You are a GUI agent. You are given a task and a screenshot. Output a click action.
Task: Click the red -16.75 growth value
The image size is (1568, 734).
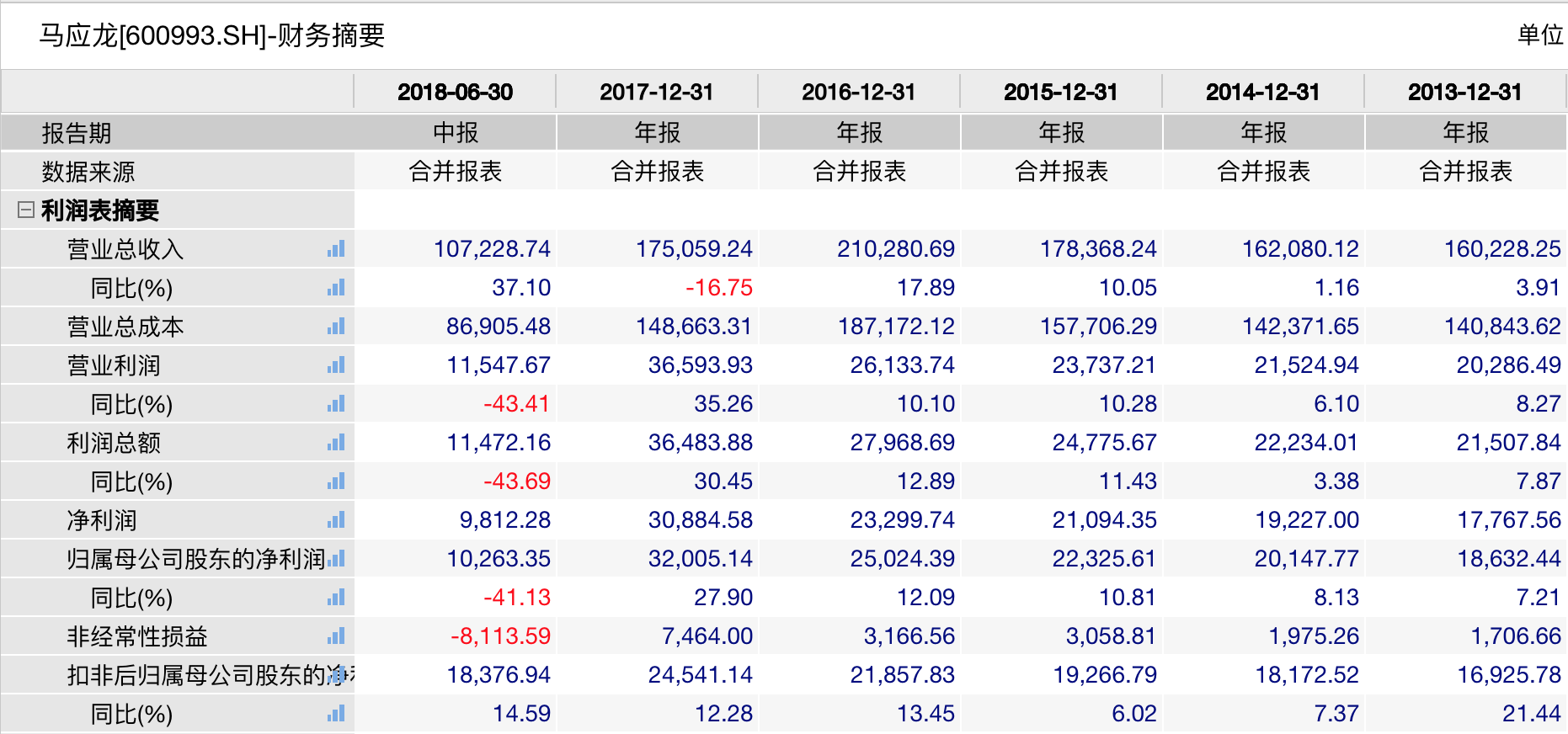point(719,288)
